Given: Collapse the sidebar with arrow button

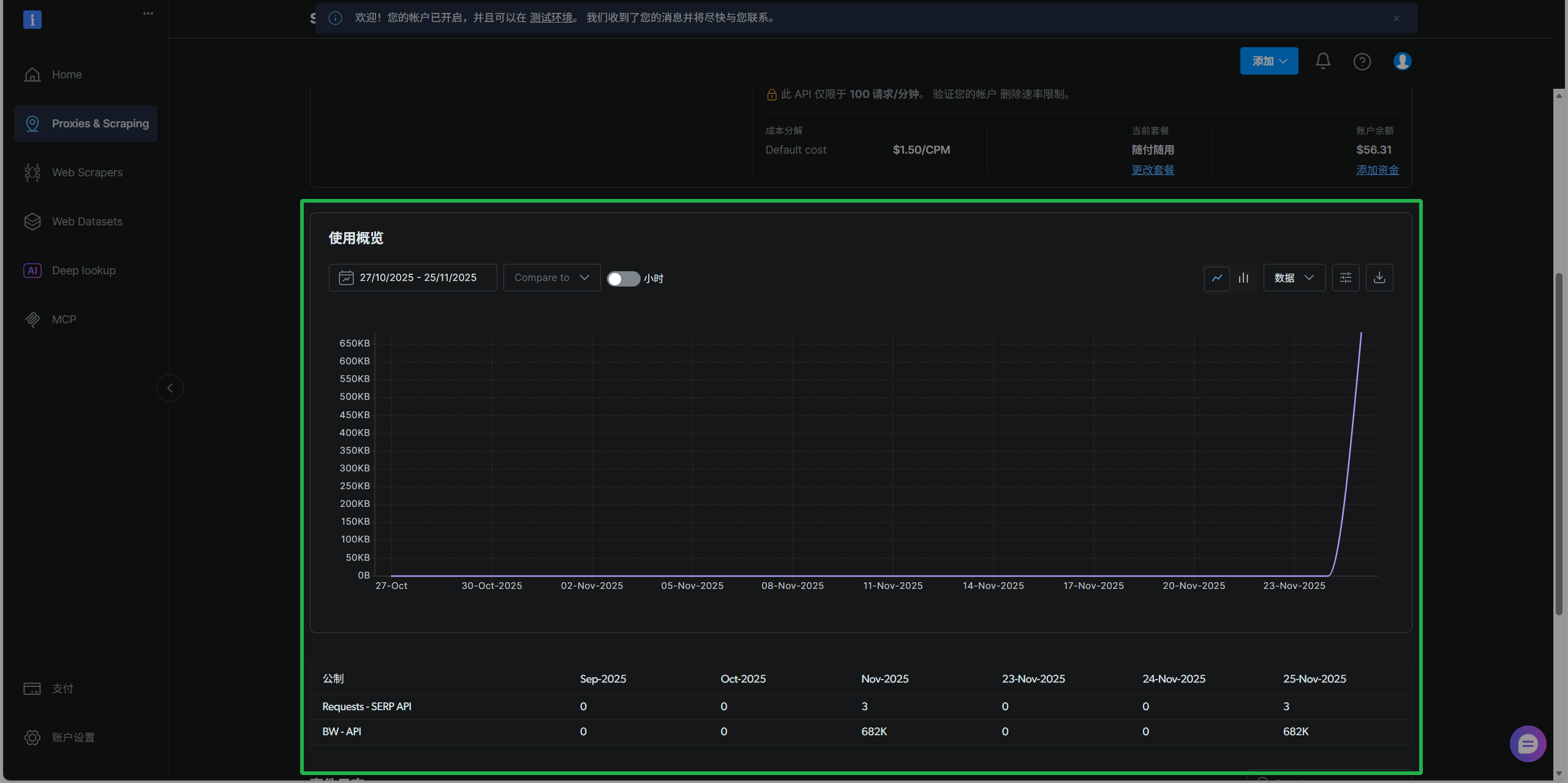Looking at the screenshot, I should pos(170,388).
